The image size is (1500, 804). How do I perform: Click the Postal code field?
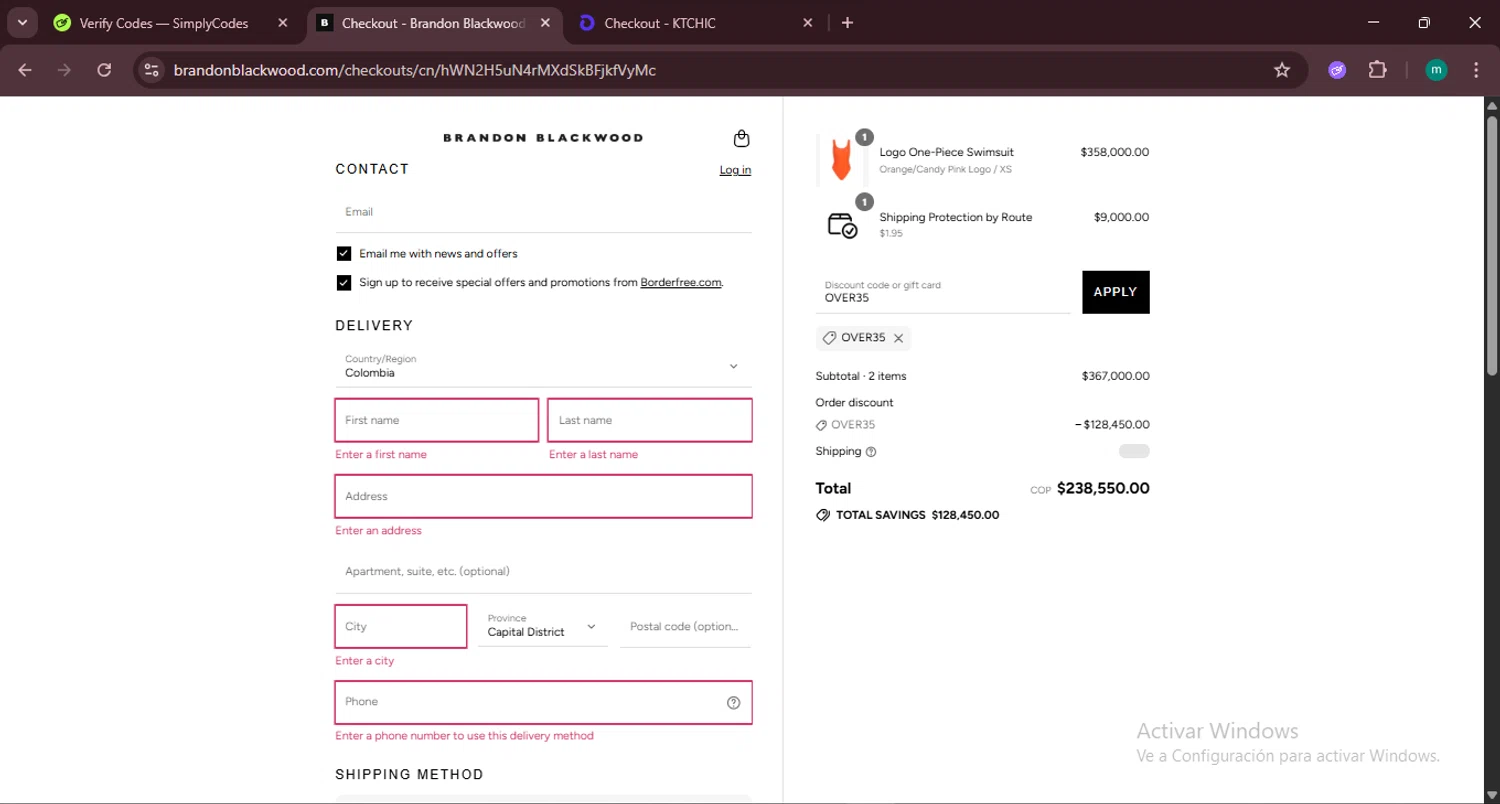pos(685,626)
